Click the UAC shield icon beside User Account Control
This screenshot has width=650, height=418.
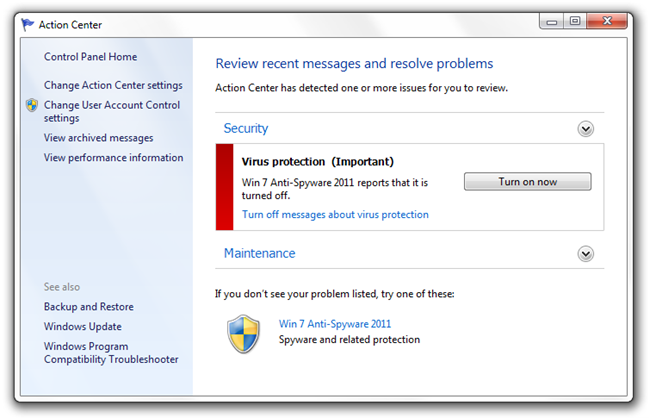click(32, 105)
